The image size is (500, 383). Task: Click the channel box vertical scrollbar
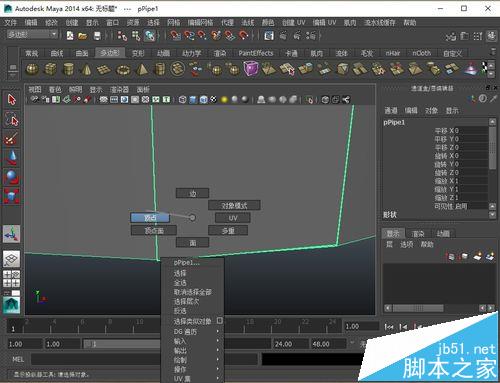492,148
